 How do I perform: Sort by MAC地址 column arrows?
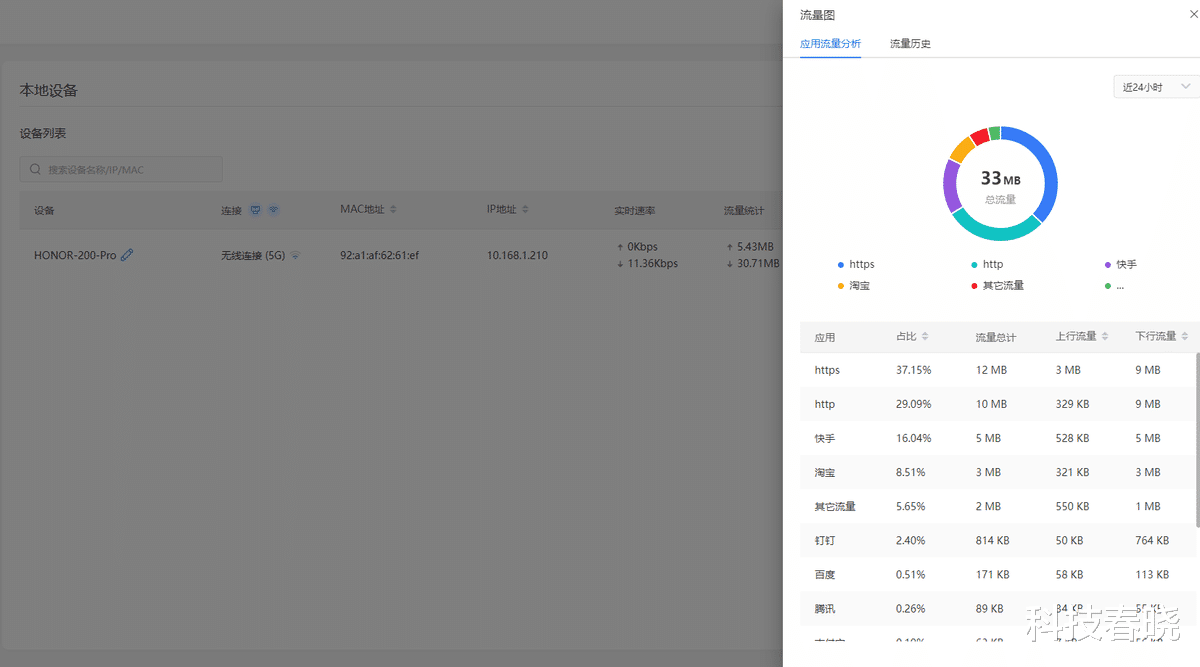point(393,210)
